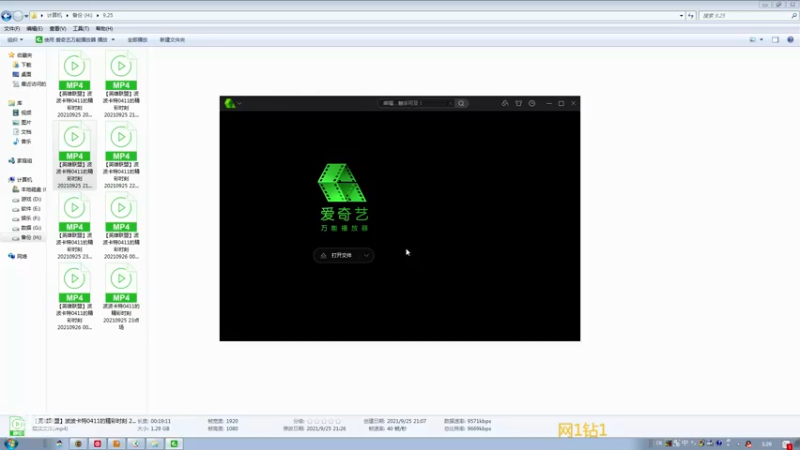Viewport: 800px width, 450px height.
Task: Select 收藏夹 in the navigation pane
Action: [20, 55]
